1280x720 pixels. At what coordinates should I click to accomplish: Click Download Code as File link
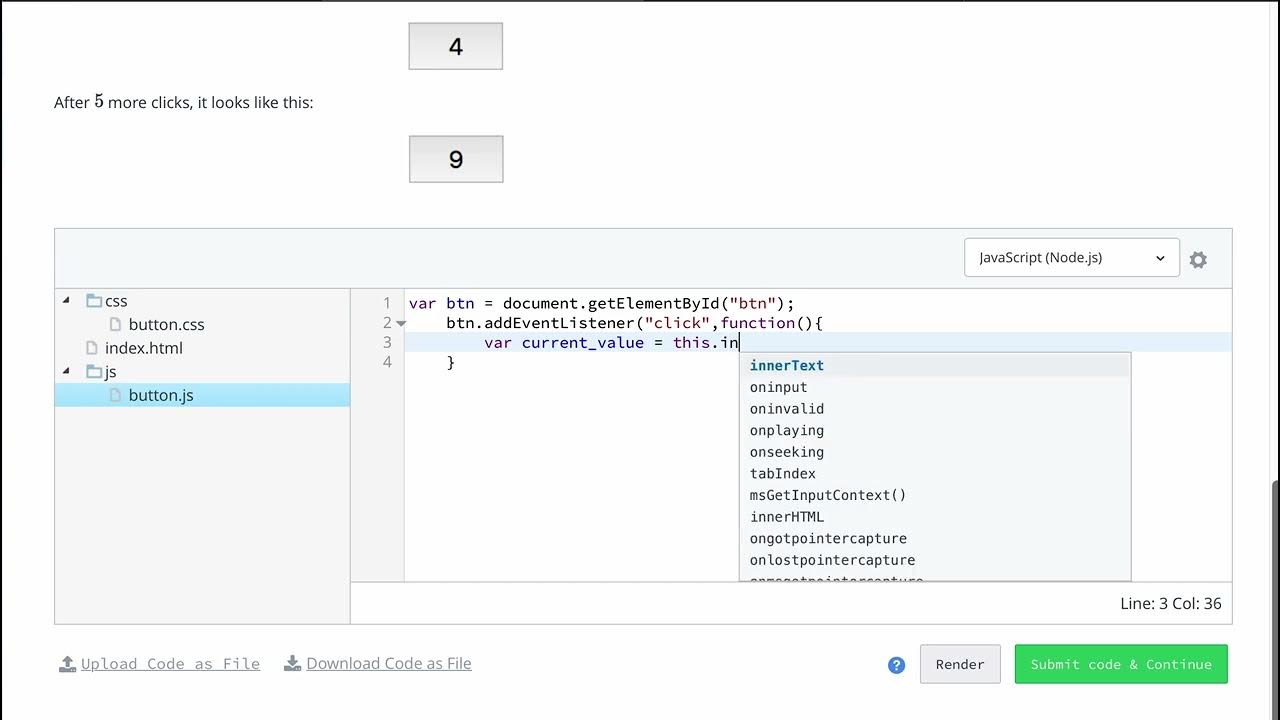pos(389,663)
